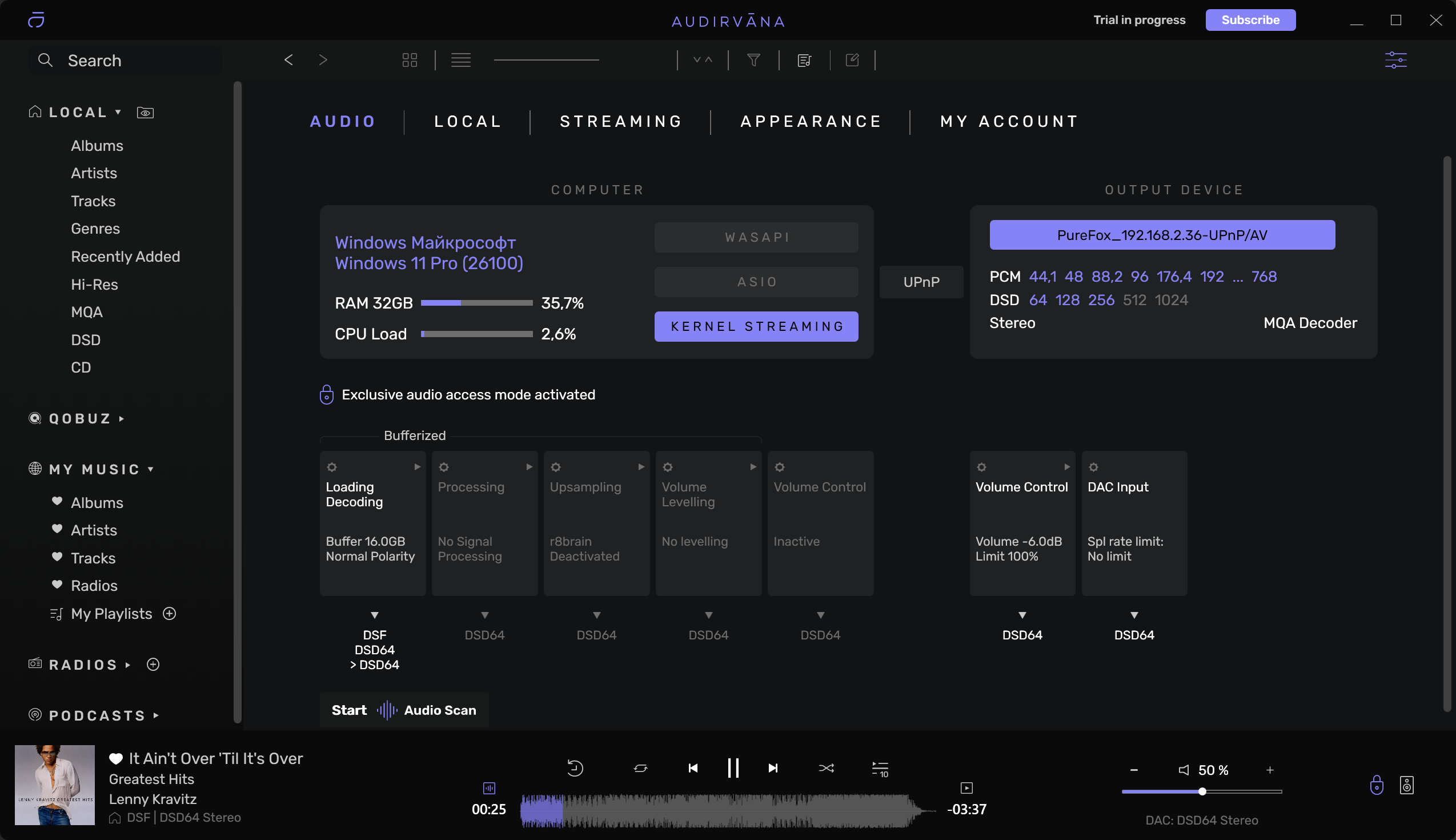Viewport: 1456px width, 840px height.
Task: Increase volume with plus button
Action: point(1270,770)
